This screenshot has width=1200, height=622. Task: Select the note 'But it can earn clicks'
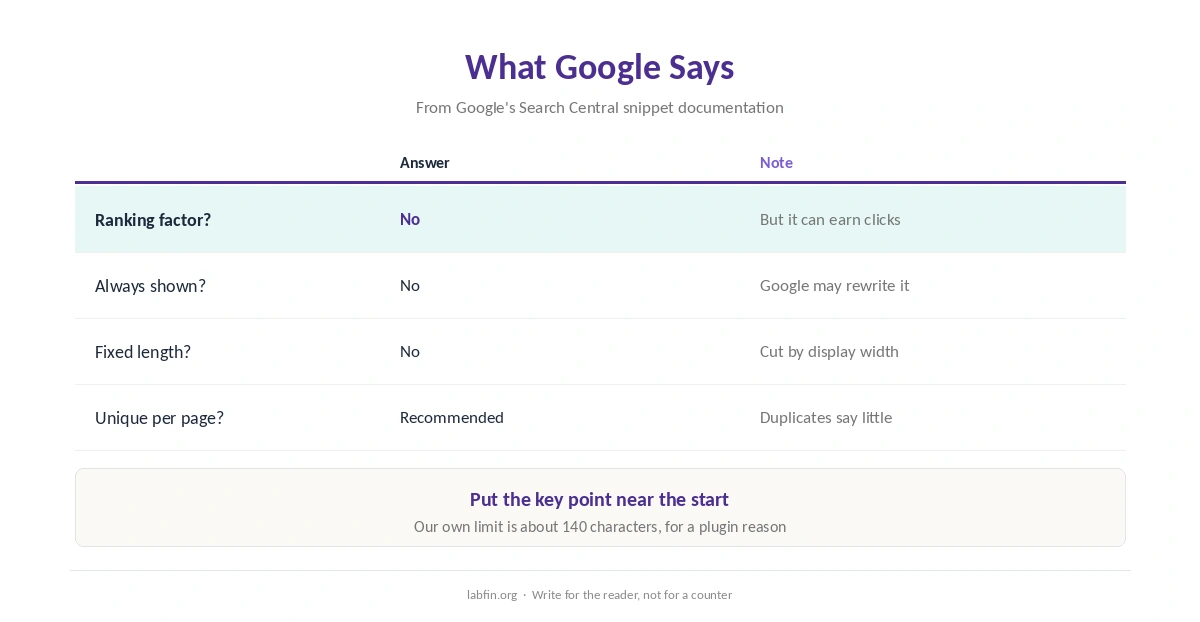click(x=830, y=219)
